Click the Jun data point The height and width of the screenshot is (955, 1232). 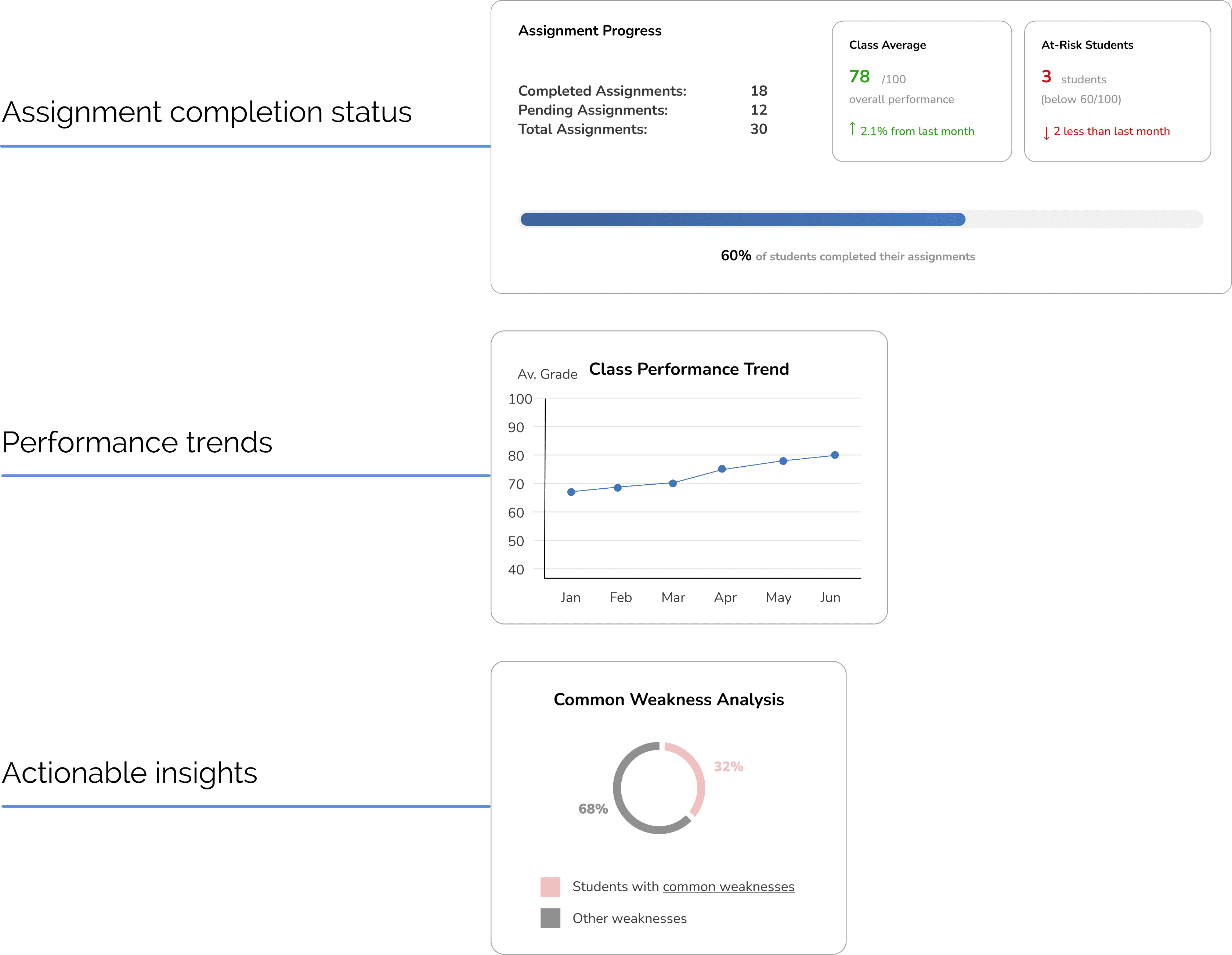tap(835, 455)
